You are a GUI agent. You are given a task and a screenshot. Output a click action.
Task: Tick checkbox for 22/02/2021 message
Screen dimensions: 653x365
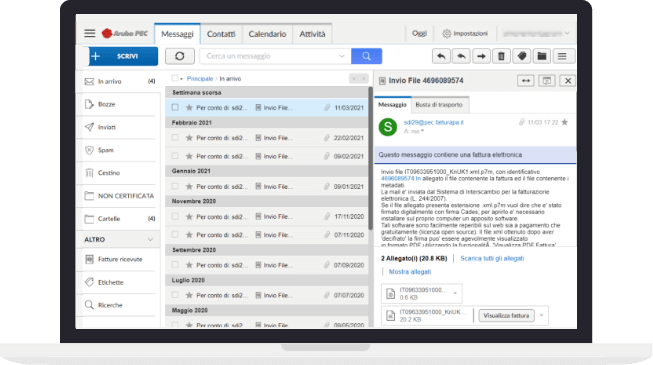coord(175,138)
